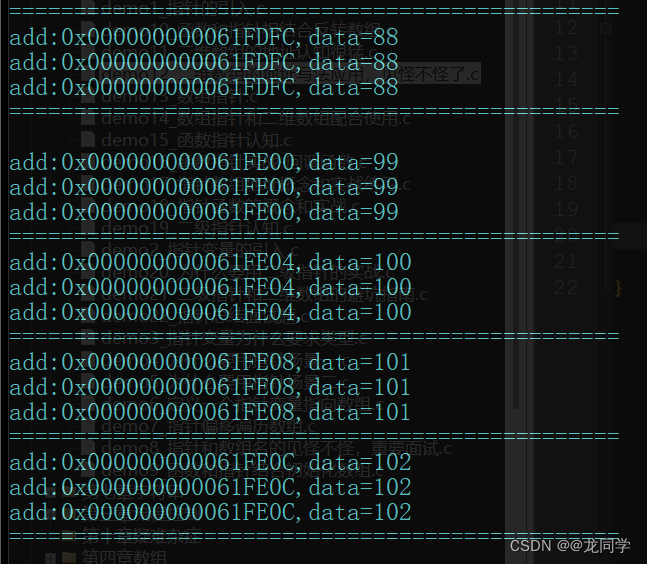Click line number 18 in editor gutter
647x564 pixels.
tap(566, 184)
